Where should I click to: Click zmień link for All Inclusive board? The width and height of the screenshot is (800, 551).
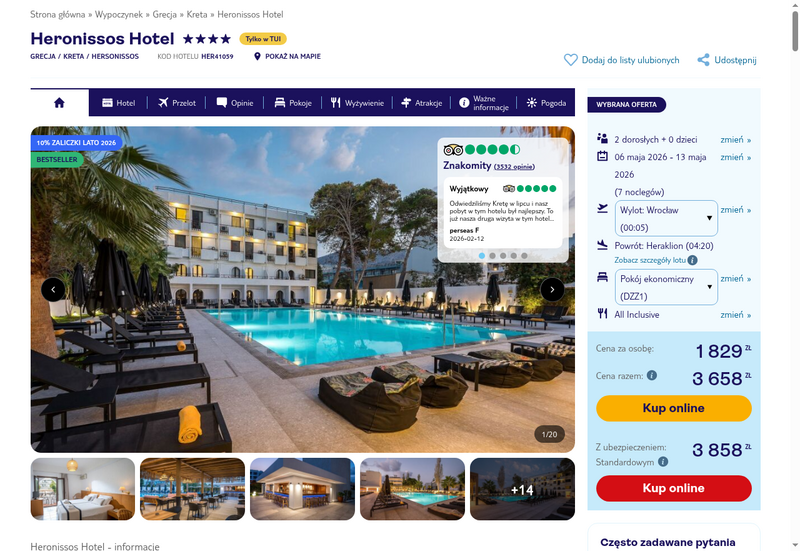point(735,315)
